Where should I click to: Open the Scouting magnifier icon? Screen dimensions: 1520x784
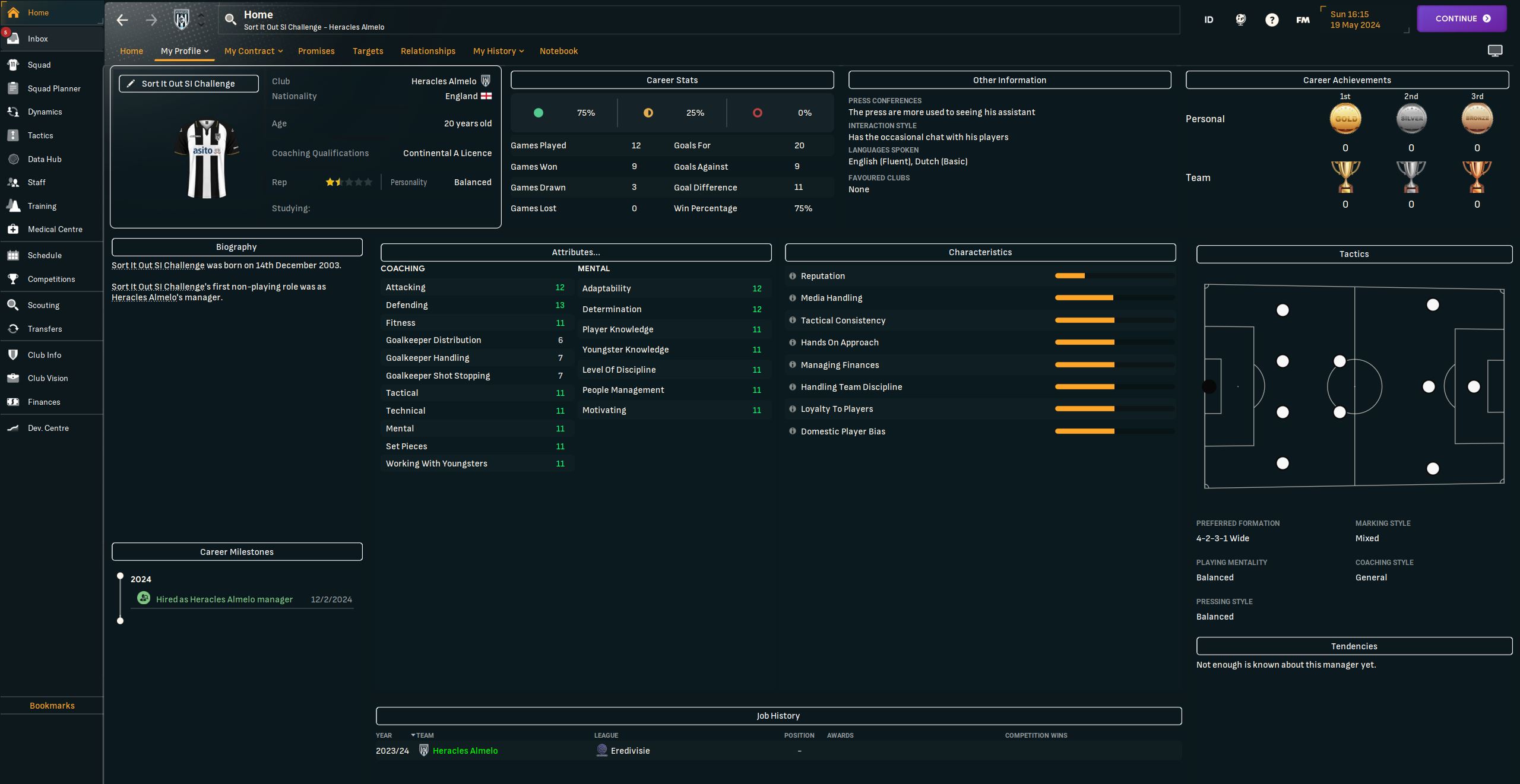click(13, 305)
